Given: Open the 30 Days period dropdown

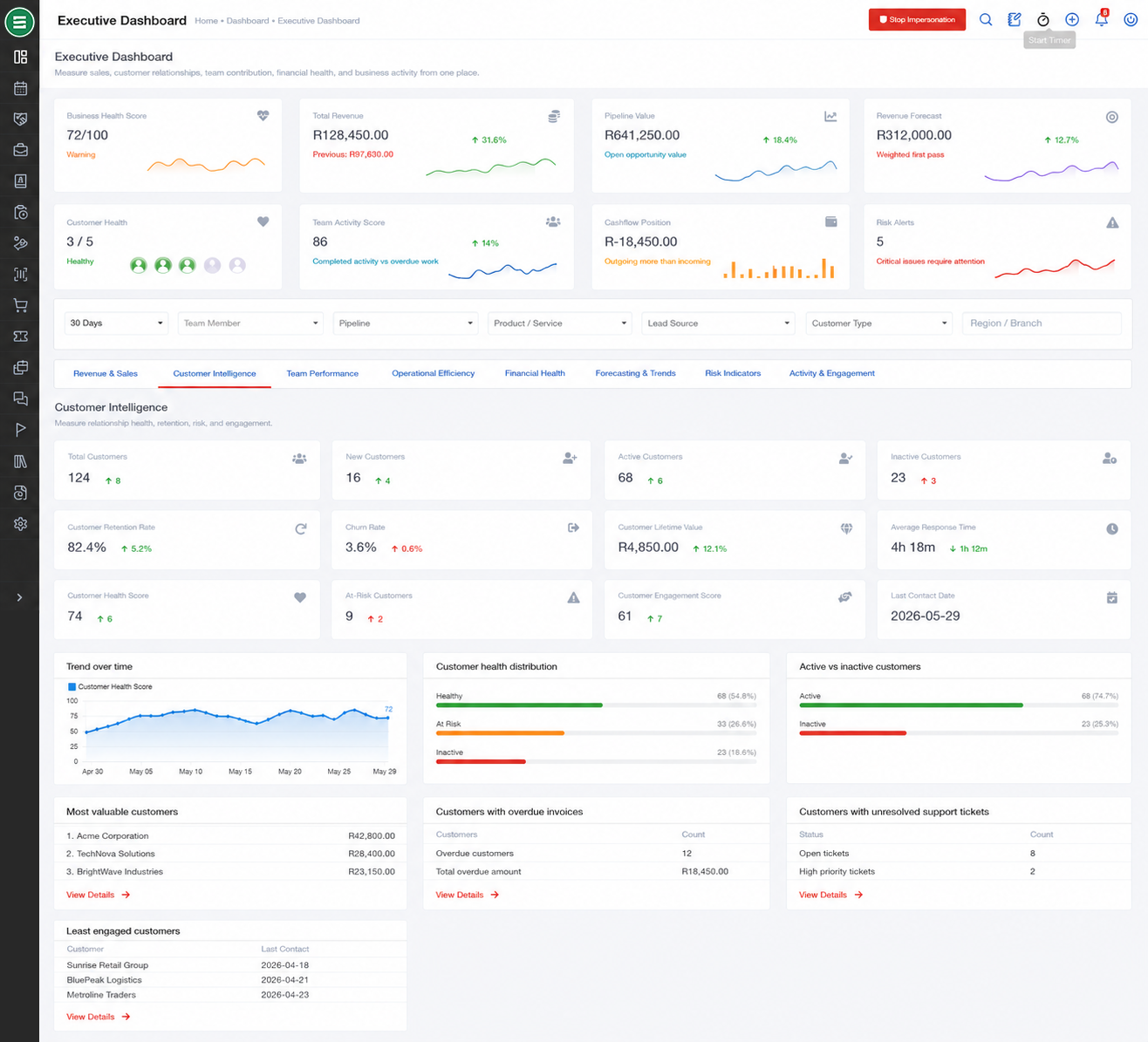Looking at the screenshot, I should pyautogui.click(x=116, y=323).
